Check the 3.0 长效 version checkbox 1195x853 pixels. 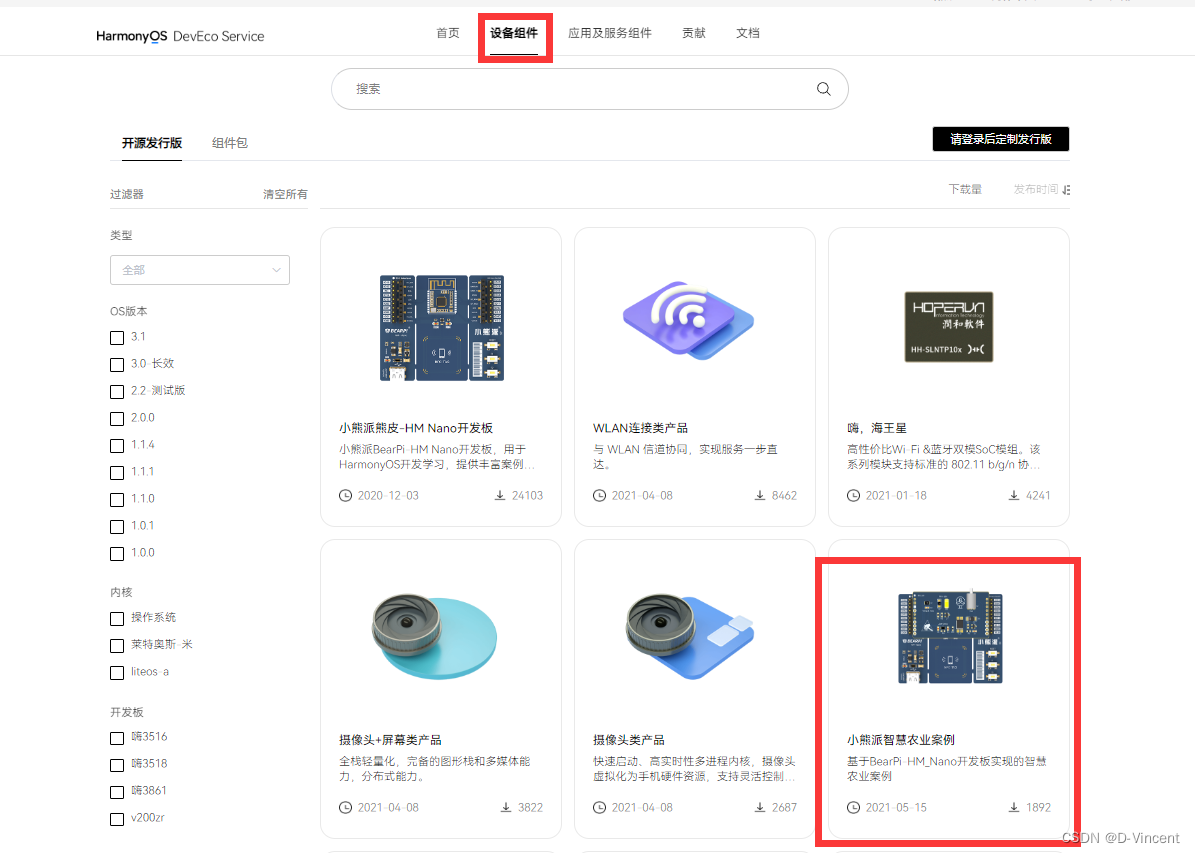(117, 364)
